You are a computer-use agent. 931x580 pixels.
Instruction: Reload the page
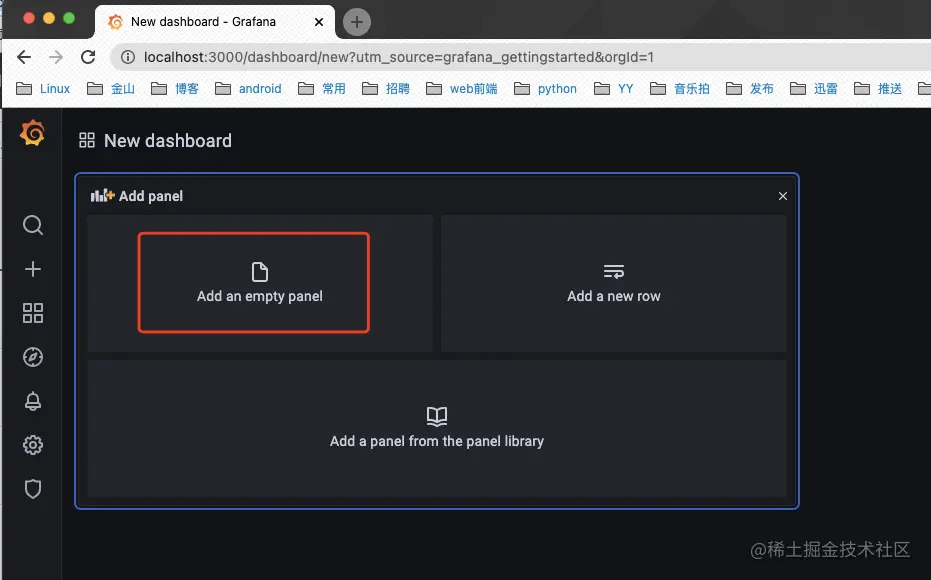88,57
